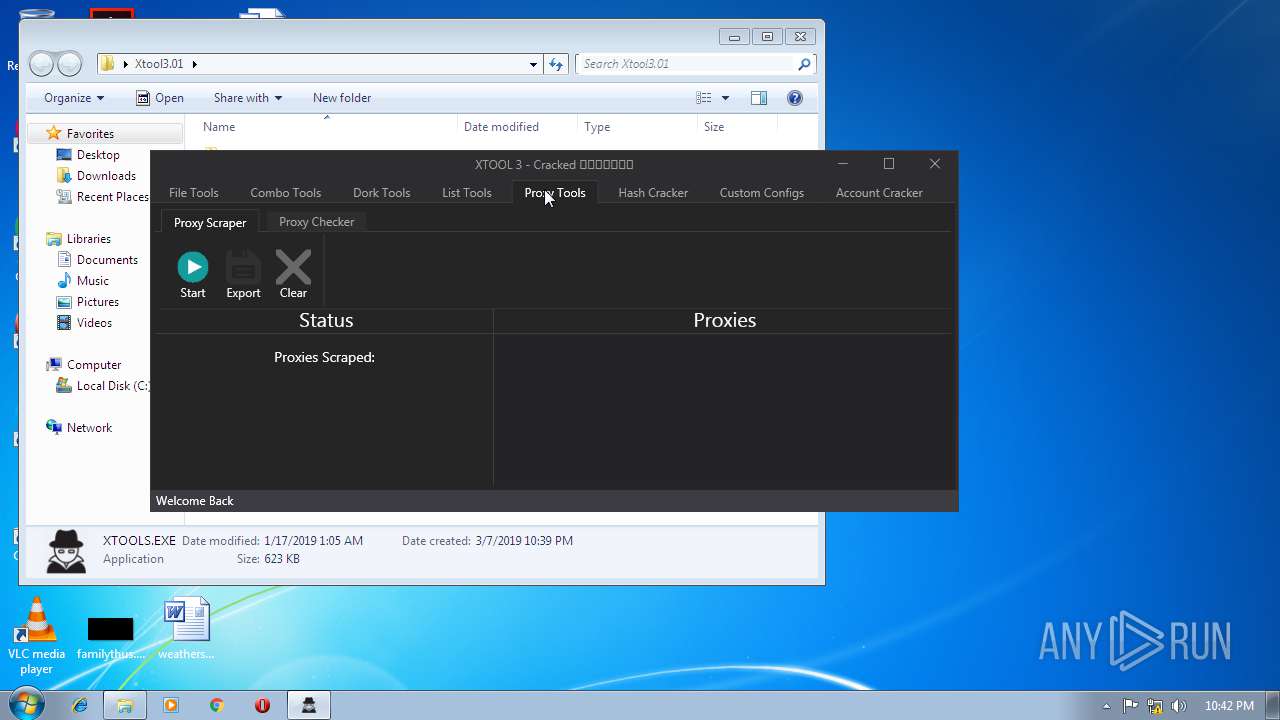Change view icon in Explorer toolbar
The height and width of the screenshot is (720, 1280).
click(x=704, y=98)
